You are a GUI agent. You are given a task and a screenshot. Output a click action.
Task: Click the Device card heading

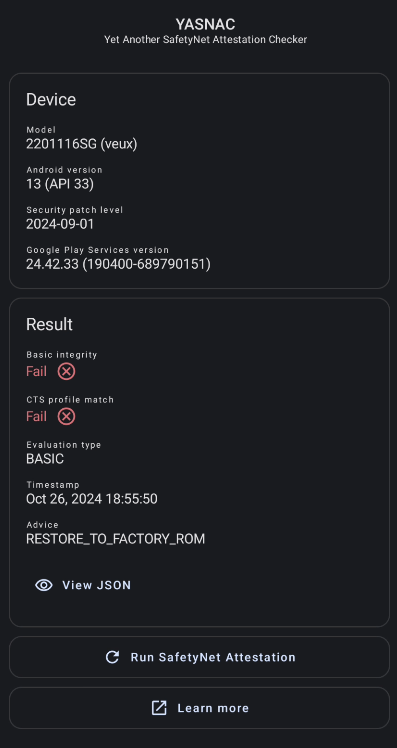(51, 100)
